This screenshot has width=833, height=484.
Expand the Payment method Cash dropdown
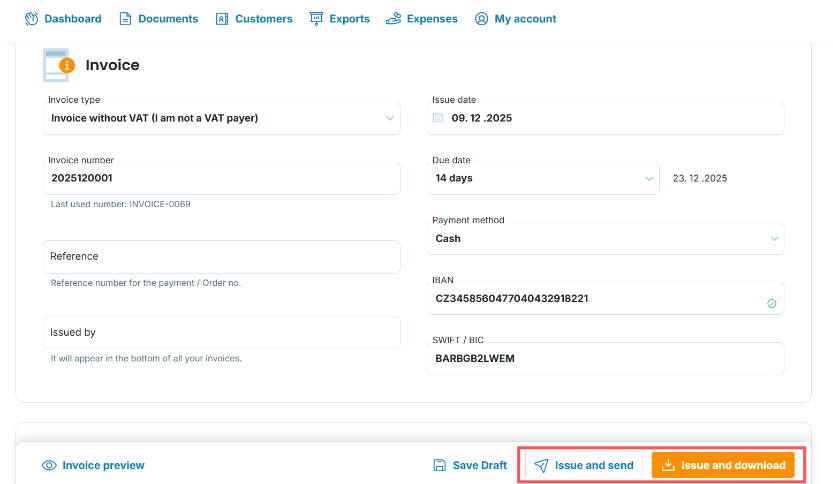[x=606, y=239]
